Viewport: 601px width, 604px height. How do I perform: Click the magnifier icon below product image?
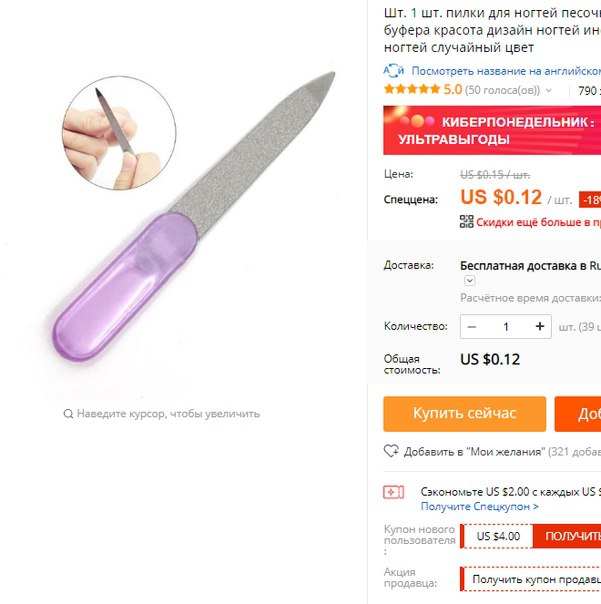(x=68, y=414)
